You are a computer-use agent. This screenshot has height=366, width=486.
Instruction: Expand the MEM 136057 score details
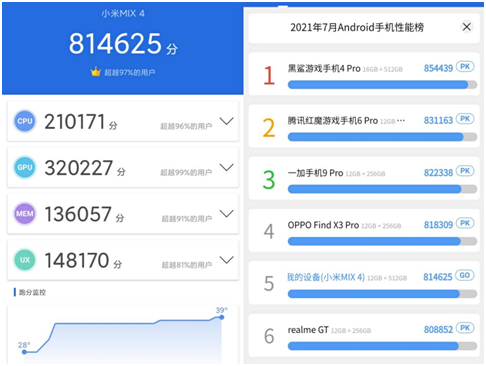[227, 214]
